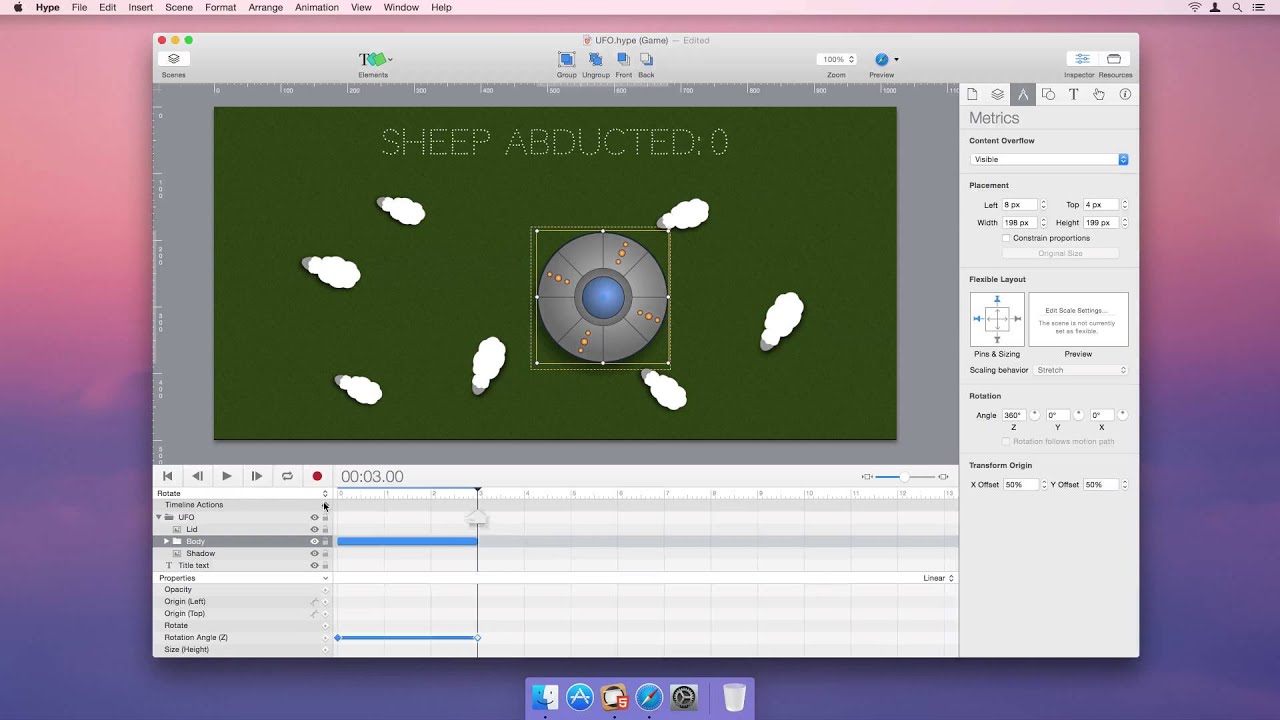The height and width of the screenshot is (720, 1280).
Task: Step forward one frame button
Action: (257, 476)
